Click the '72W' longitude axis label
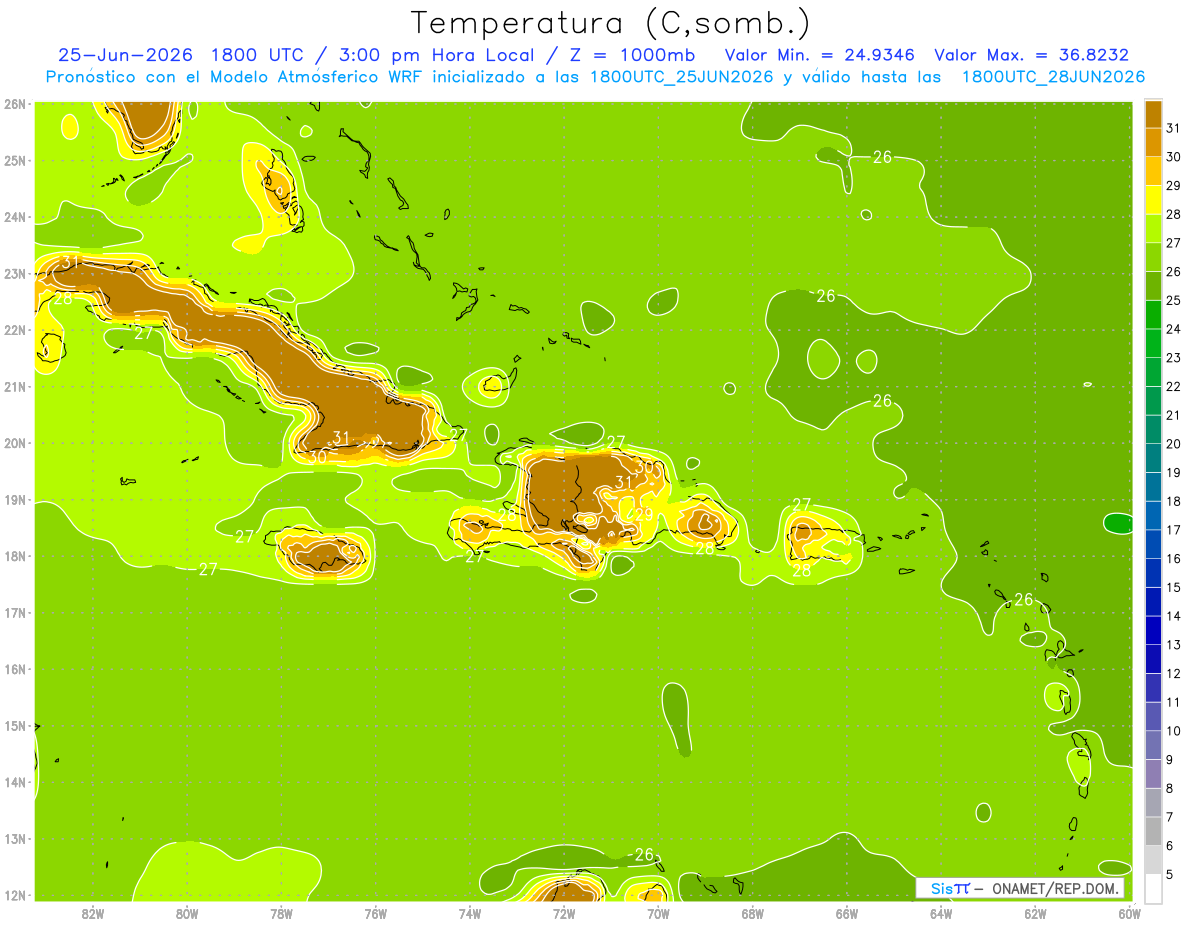1200x927 pixels. coord(564,913)
